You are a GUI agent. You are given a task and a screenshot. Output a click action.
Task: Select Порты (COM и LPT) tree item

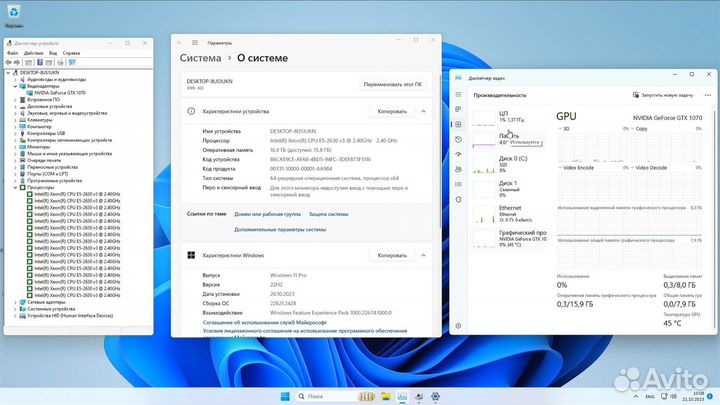tap(47, 174)
